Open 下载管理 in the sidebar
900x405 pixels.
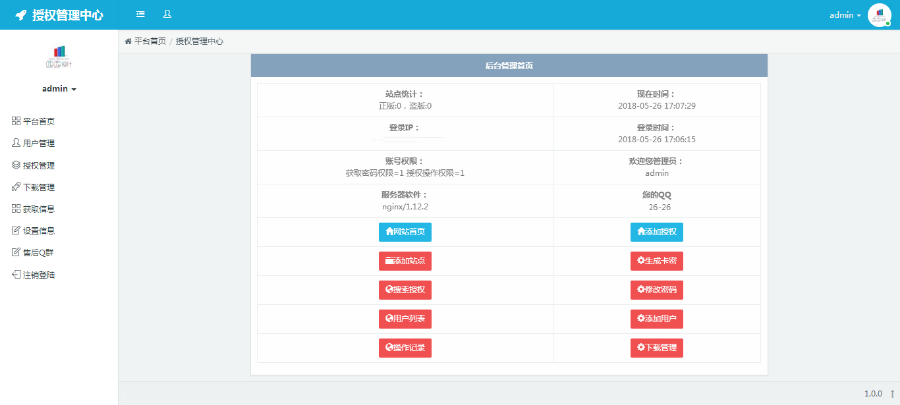coord(33,187)
